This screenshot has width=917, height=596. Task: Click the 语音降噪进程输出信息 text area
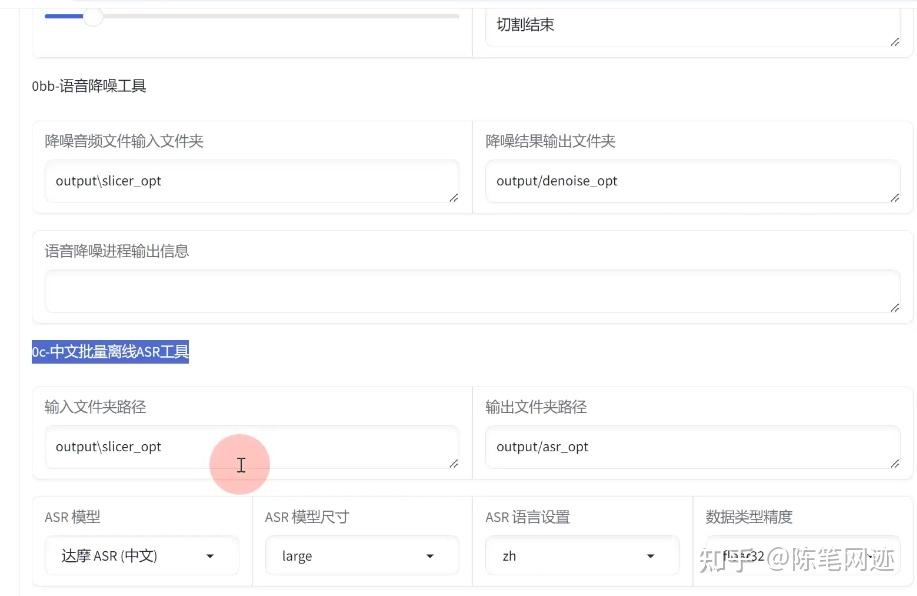[470, 291]
